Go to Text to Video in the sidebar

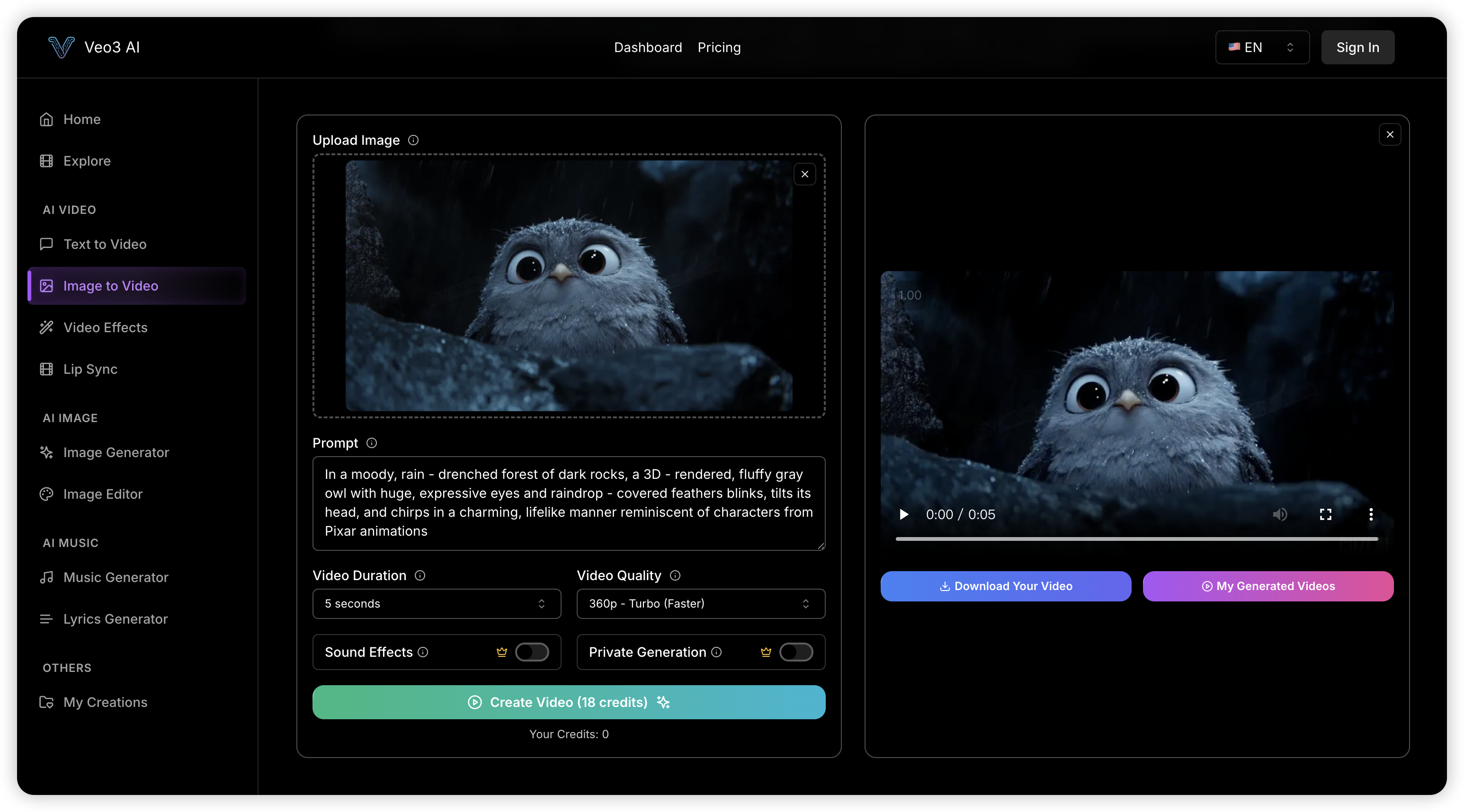tap(105, 244)
